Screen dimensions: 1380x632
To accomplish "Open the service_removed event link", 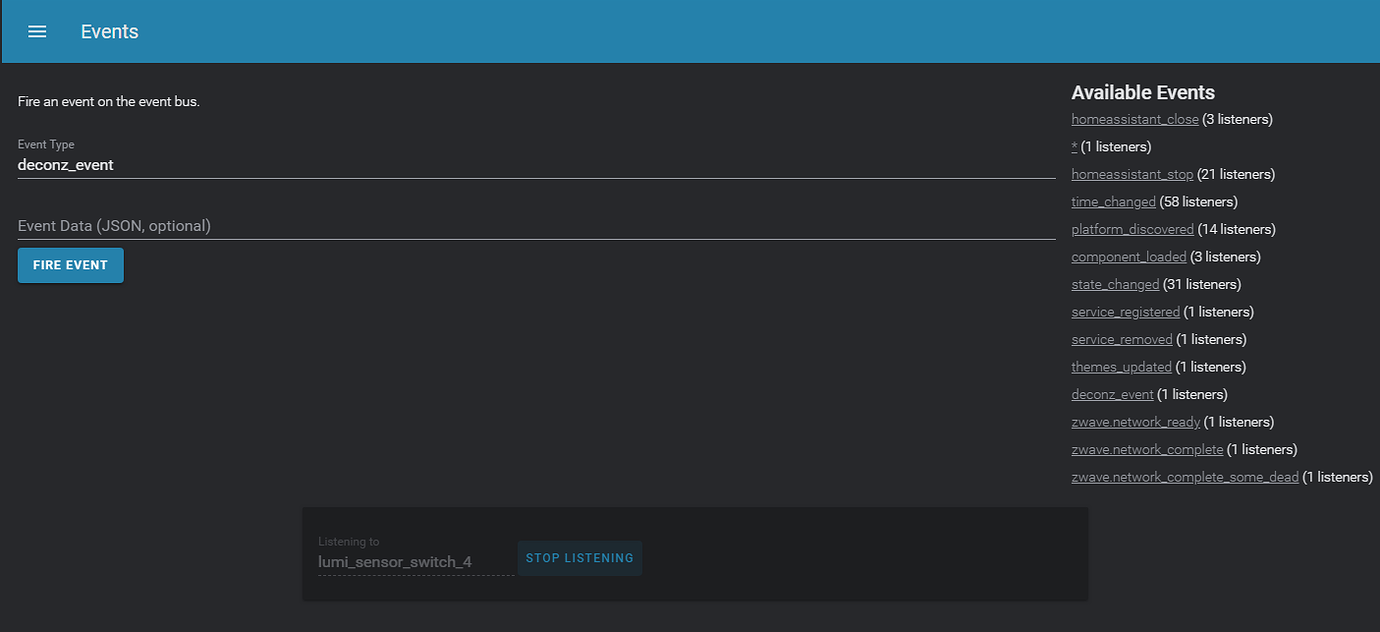I will point(1121,339).
